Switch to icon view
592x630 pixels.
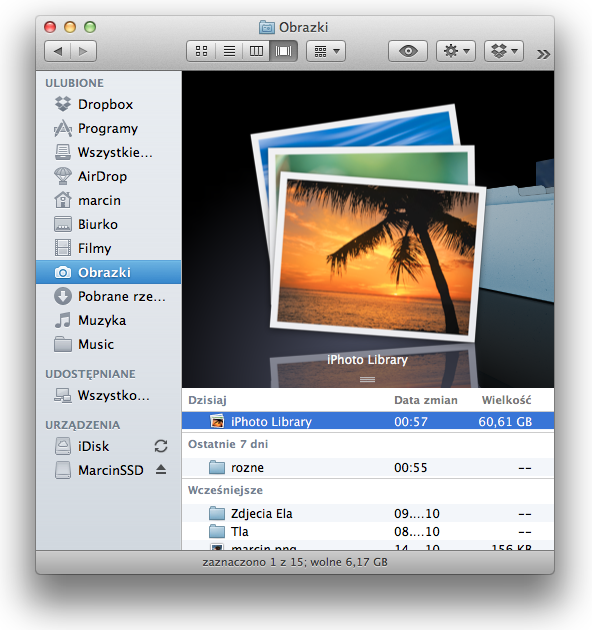click(x=201, y=51)
